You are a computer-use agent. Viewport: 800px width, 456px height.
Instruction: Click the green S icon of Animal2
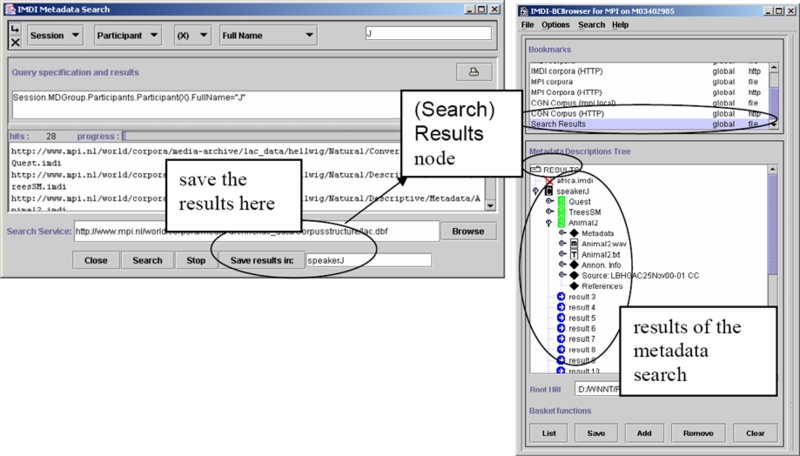[x=561, y=223]
